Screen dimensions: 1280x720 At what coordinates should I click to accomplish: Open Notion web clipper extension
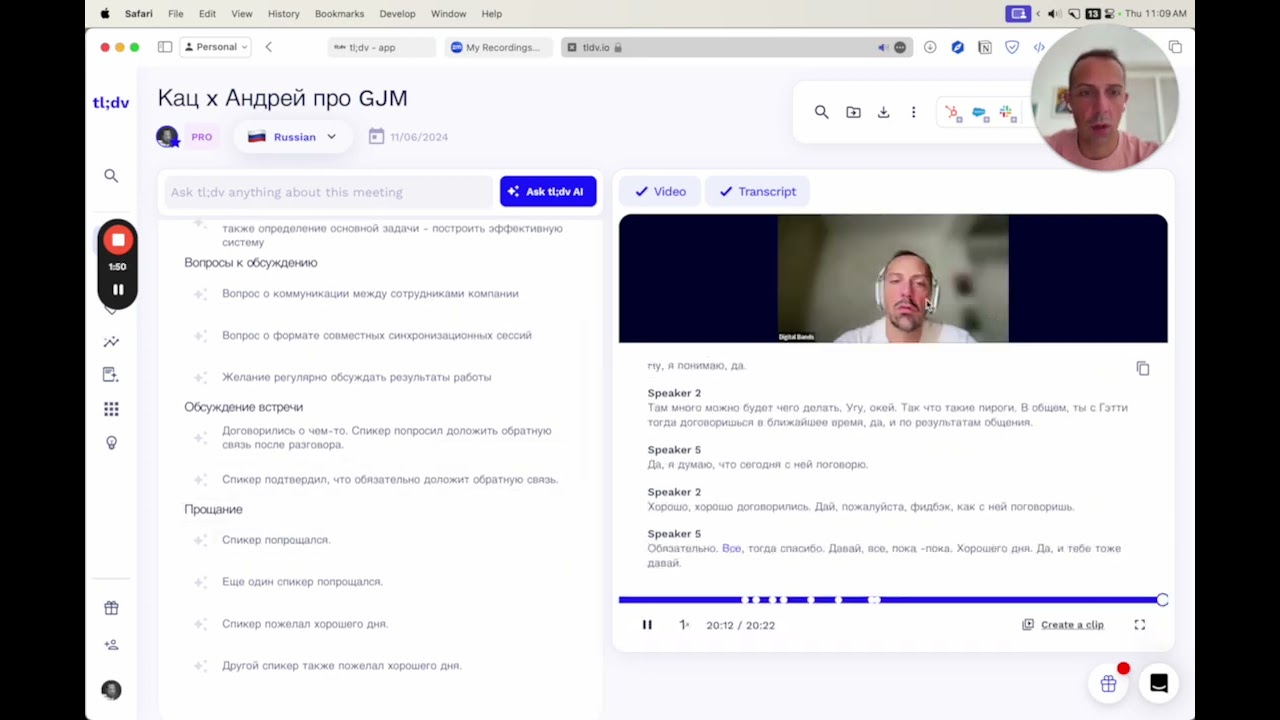tap(985, 47)
